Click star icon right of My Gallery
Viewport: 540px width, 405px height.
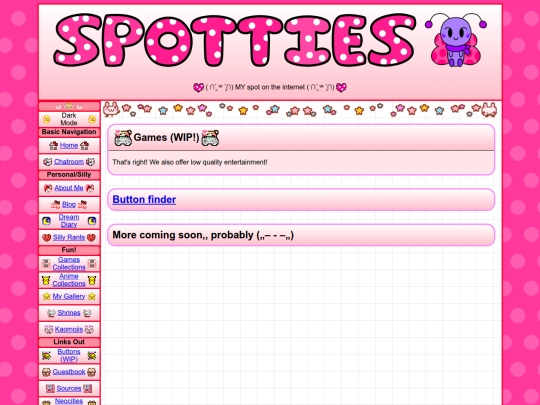[x=92, y=296]
